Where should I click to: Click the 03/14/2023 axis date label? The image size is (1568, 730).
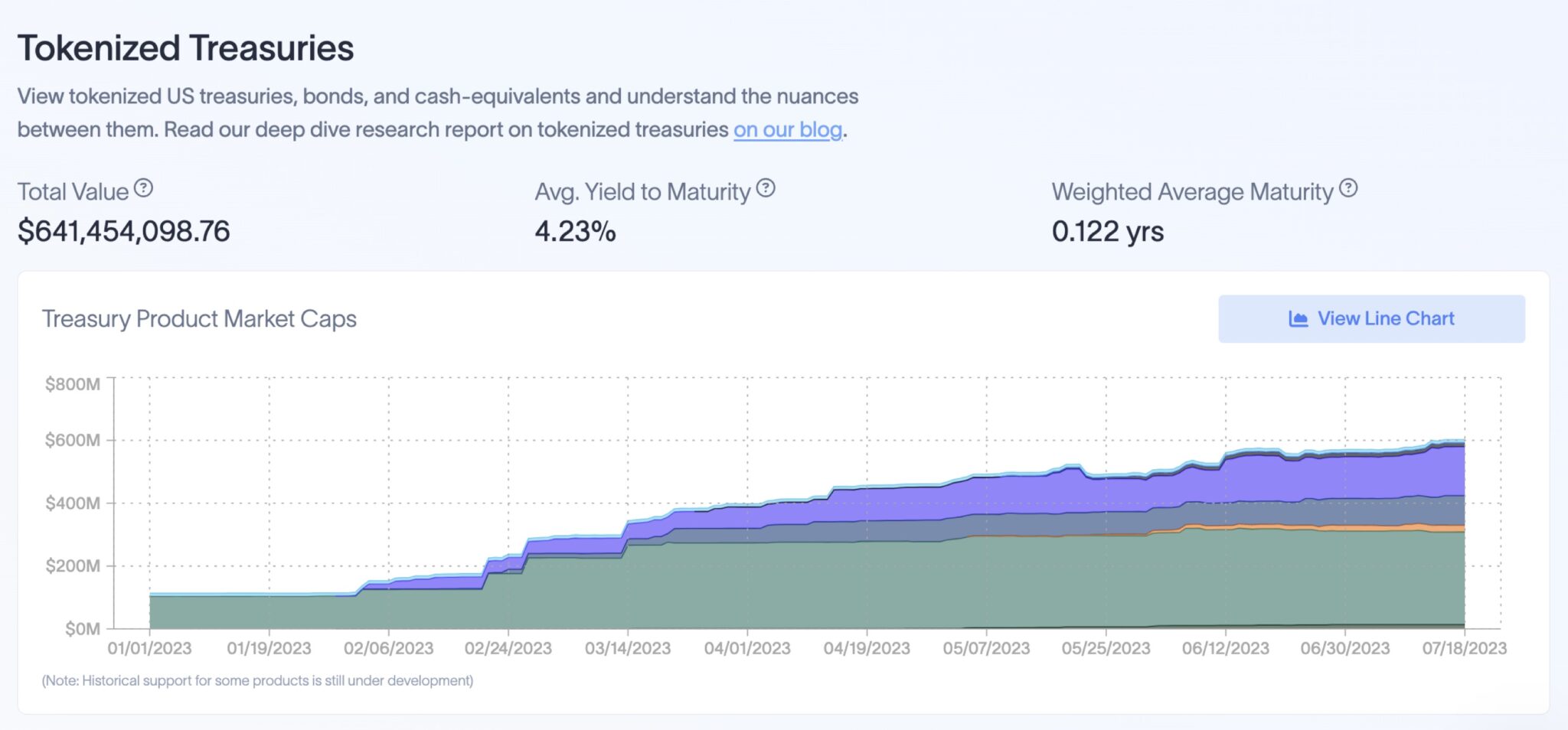click(628, 649)
